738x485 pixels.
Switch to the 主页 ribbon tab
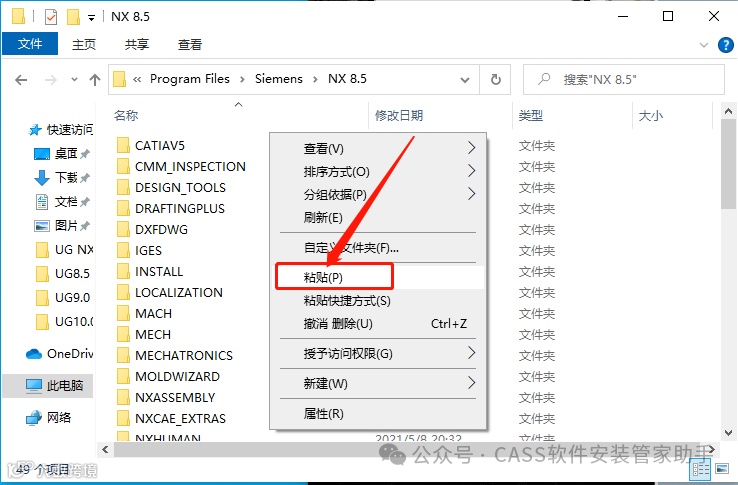(84, 44)
